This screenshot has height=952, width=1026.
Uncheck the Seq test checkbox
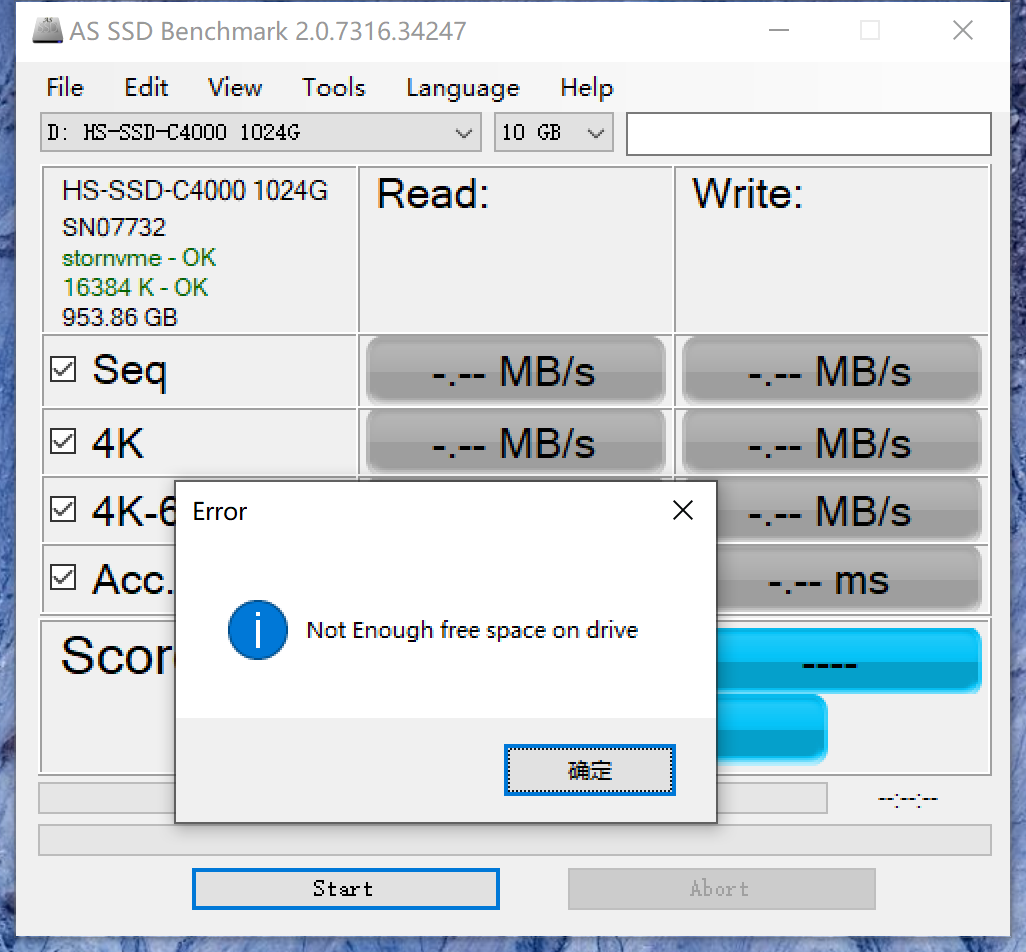click(x=63, y=370)
